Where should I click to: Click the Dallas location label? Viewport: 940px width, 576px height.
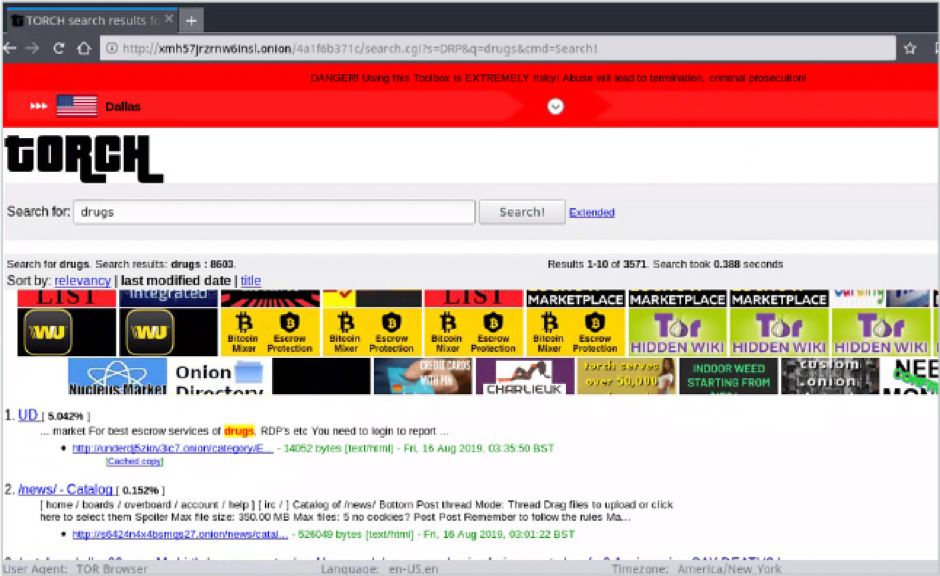[x=122, y=107]
